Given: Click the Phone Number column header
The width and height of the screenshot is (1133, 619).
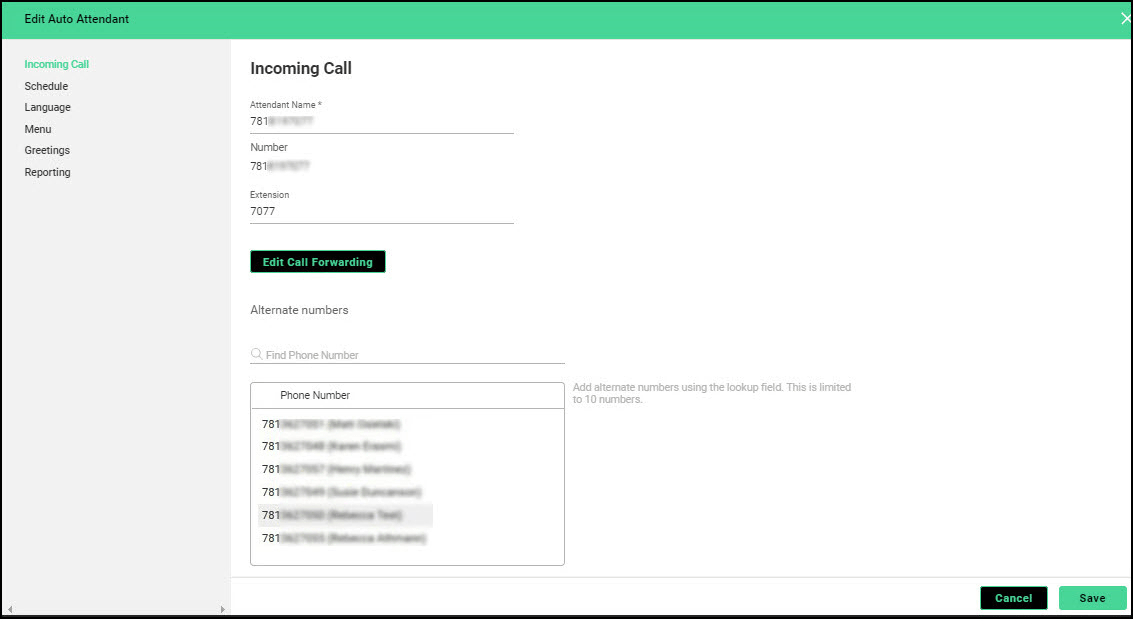Looking at the screenshot, I should tap(315, 395).
